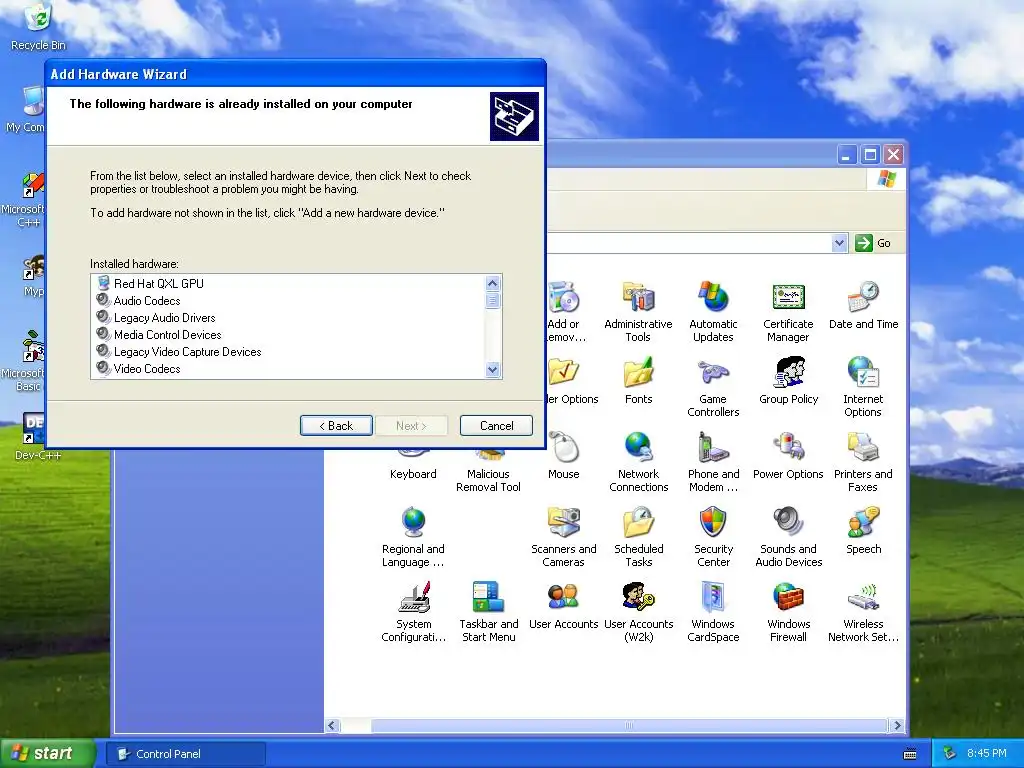Viewport: 1024px width, 768px height.
Task: Select Legacy Video Capture Devices entry
Action: (x=187, y=351)
